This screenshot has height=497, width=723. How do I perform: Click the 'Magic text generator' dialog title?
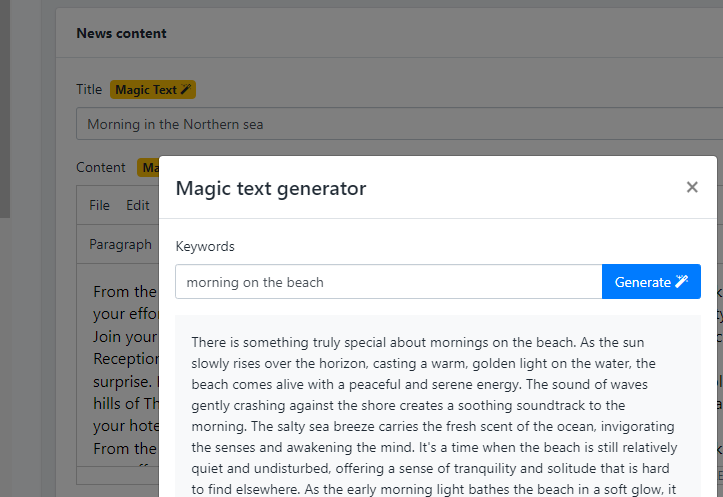pyautogui.click(x=271, y=188)
